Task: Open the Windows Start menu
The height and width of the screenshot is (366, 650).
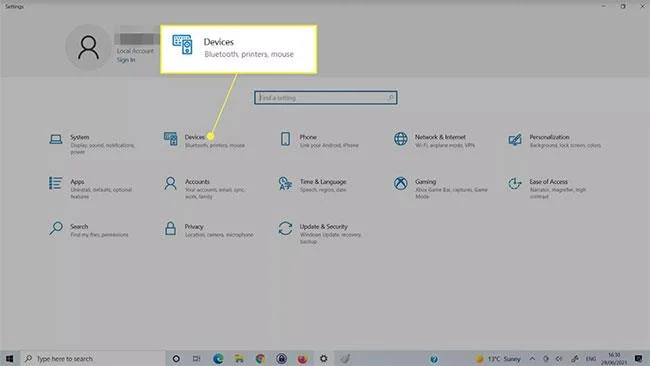Action: (10, 359)
